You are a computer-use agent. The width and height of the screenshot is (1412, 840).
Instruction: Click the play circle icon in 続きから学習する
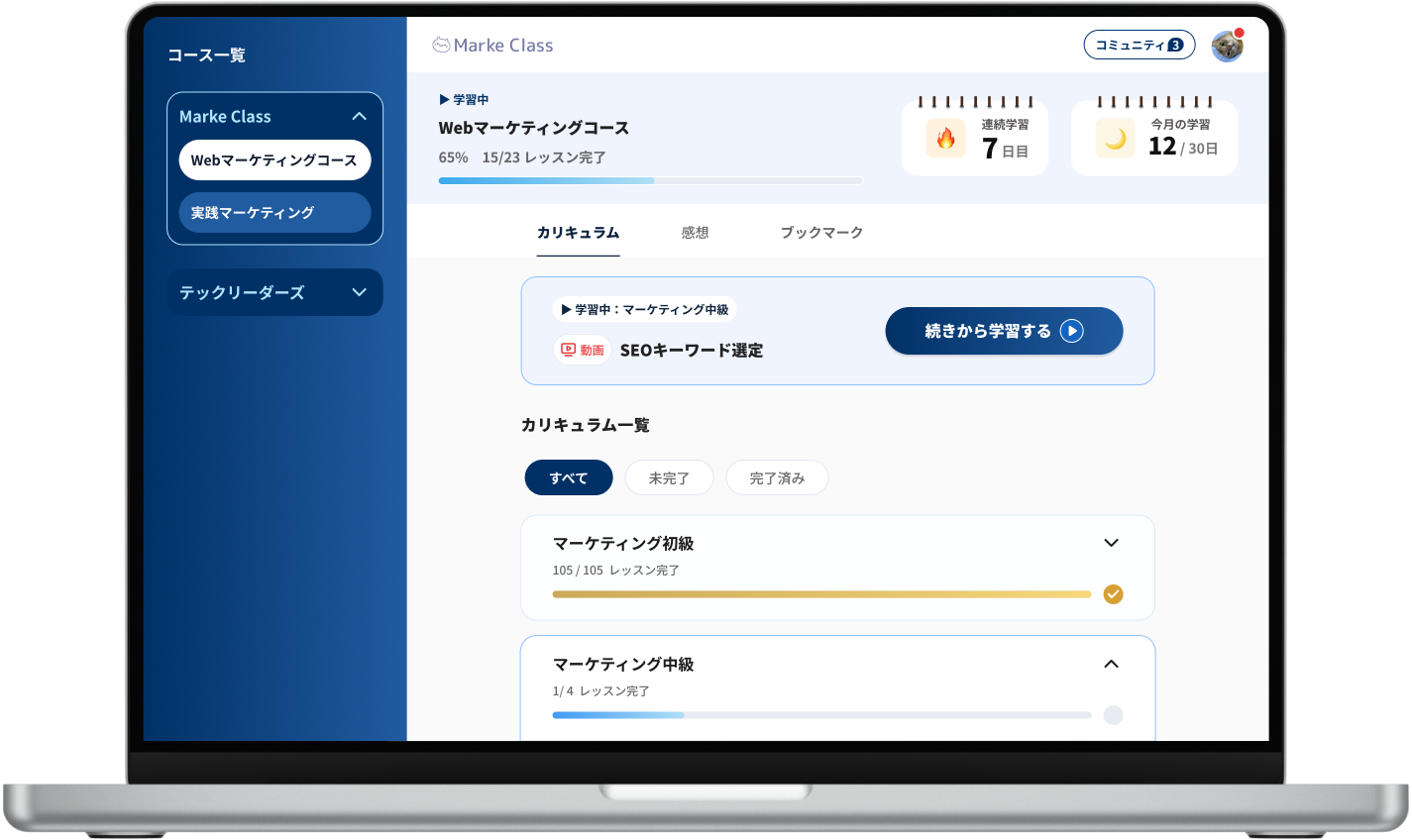1071,331
